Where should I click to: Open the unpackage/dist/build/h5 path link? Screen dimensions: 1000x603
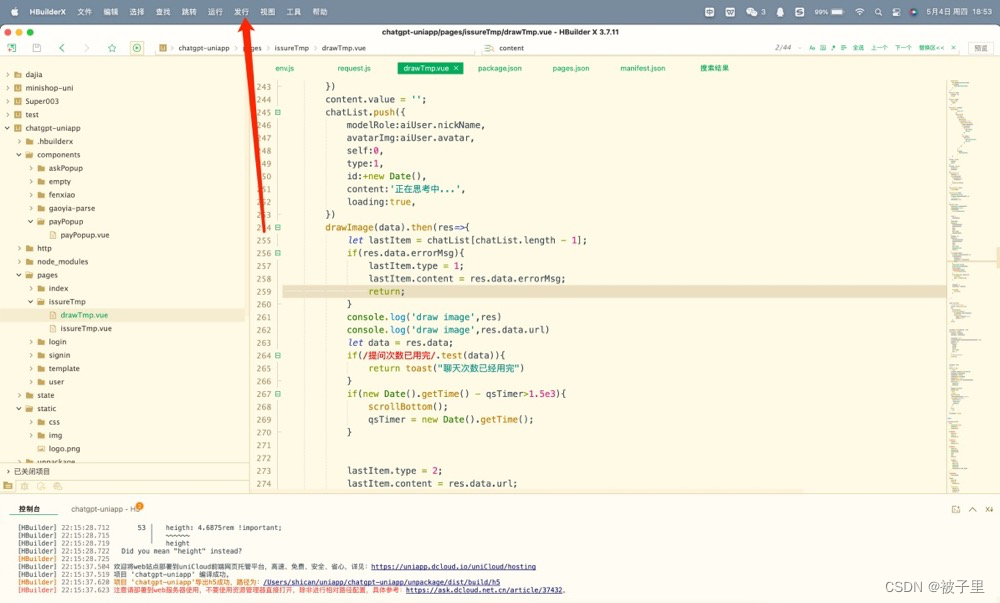point(381,582)
